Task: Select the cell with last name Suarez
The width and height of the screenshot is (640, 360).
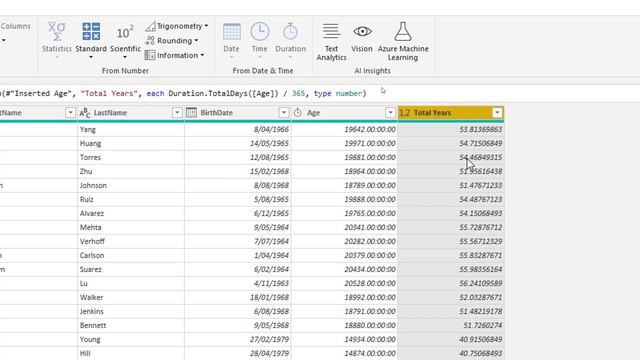Action: pyautogui.click(x=131, y=269)
